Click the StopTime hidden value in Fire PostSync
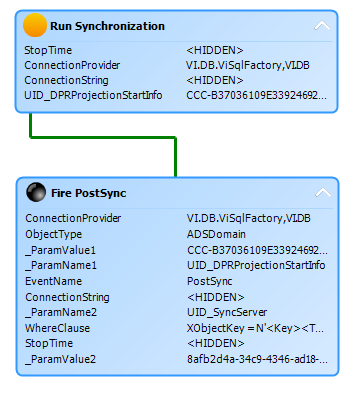 pos(216,343)
